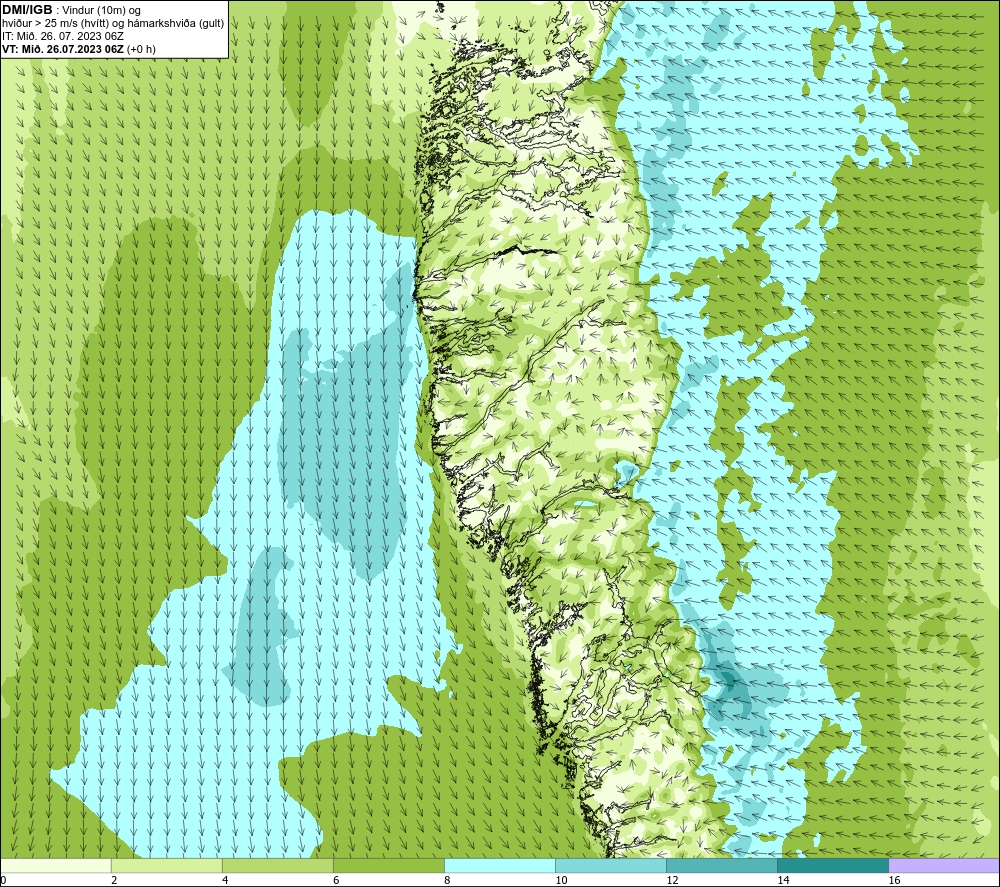This screenshot has width=1000, height=887.
Task: Click the legend scale label '2'
Action: 114,880
